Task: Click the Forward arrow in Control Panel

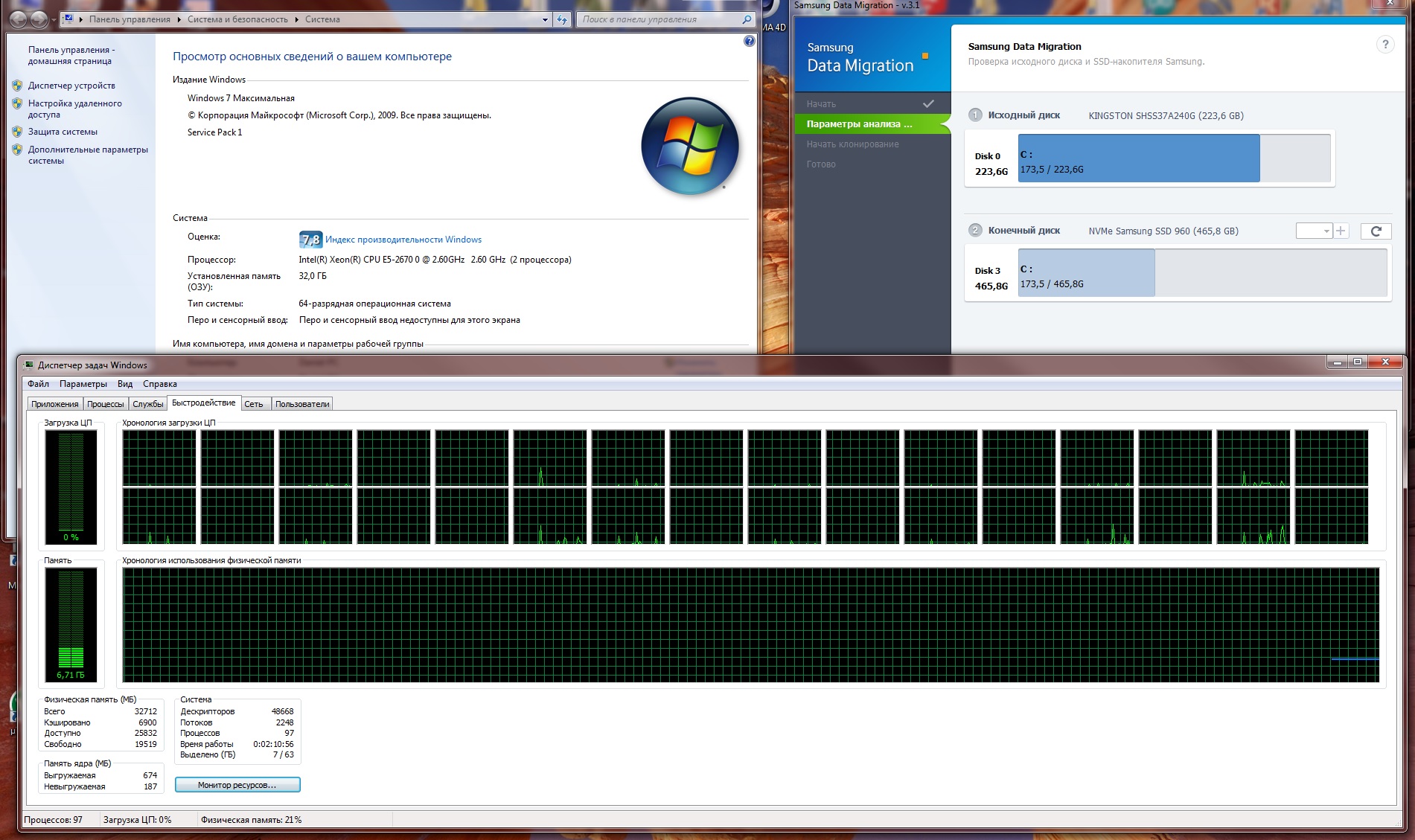Action: pos(39,19)
